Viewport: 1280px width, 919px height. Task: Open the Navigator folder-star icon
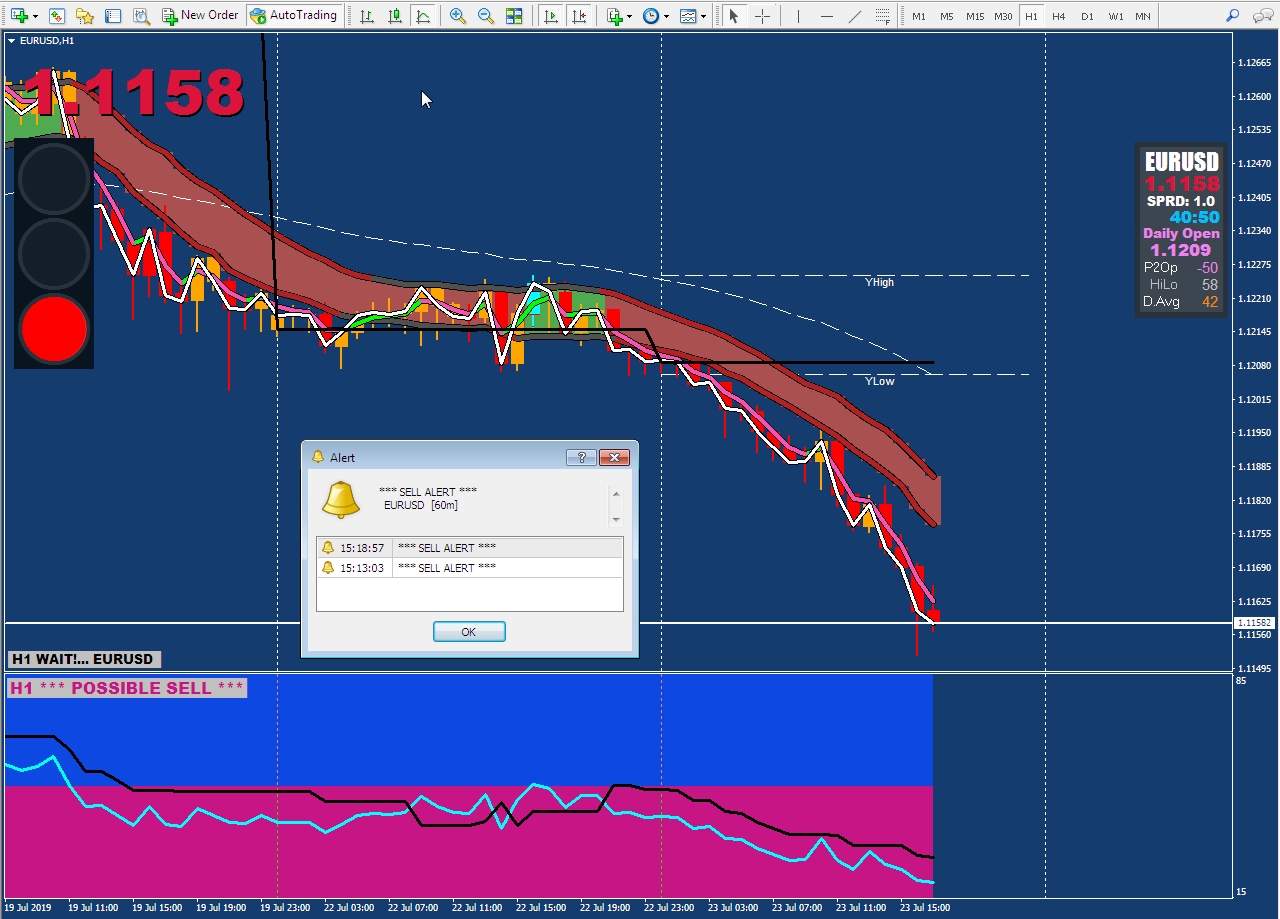pos(85,16)
